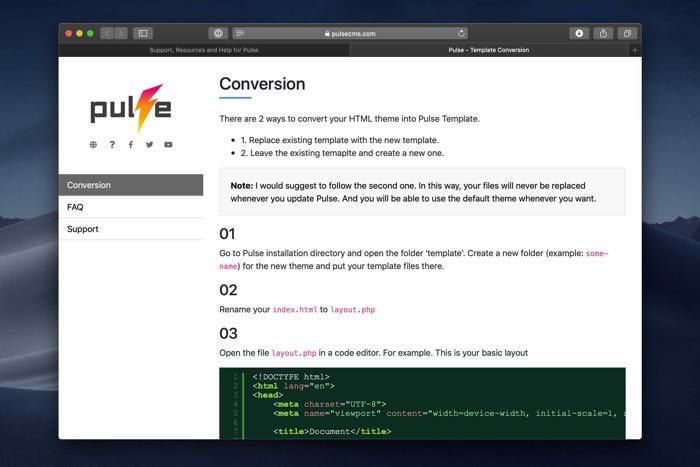This screenshot has width=700, height=467.
Task: Click the title Document line in code
Action: pos(332,431)
